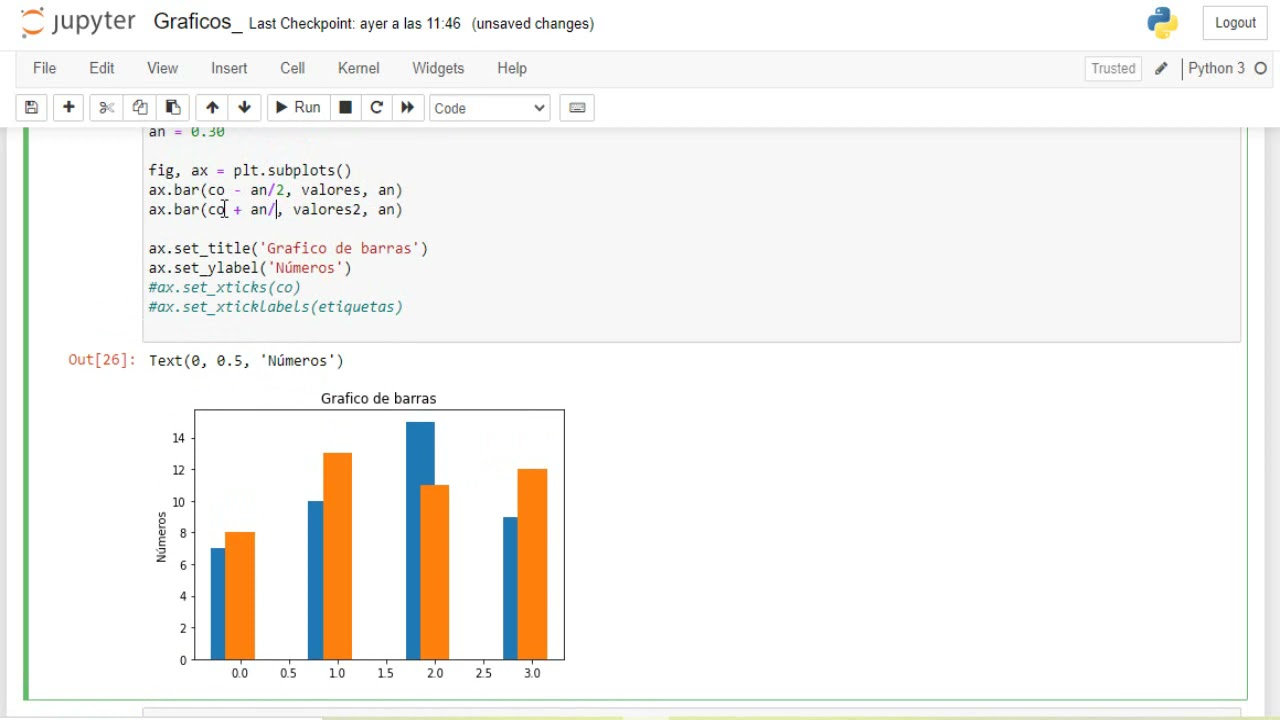Image resolution: width=1280 pixels, height=720 pixels.
Task: Open the Kernel menu
Action: pos(358,68)
